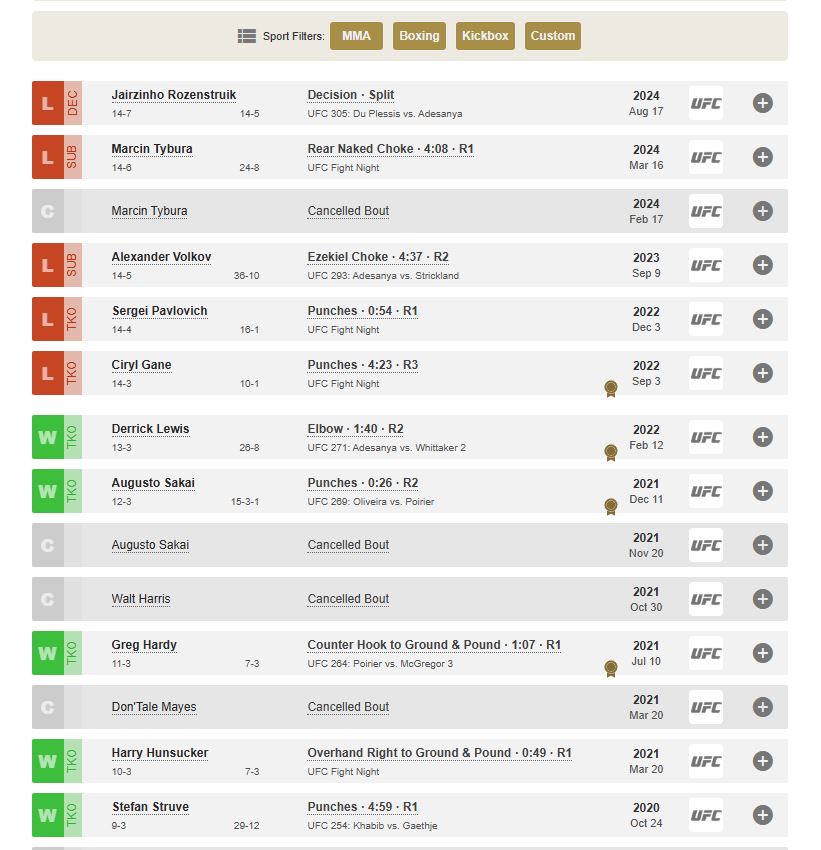Open Stefan Struve fighter profile

tap(150, 807)
